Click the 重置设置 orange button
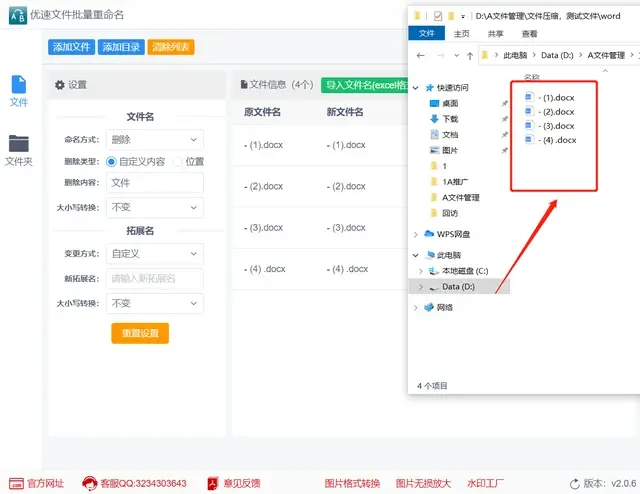This screenshot has width=640, height=494. tap(140, 333)
